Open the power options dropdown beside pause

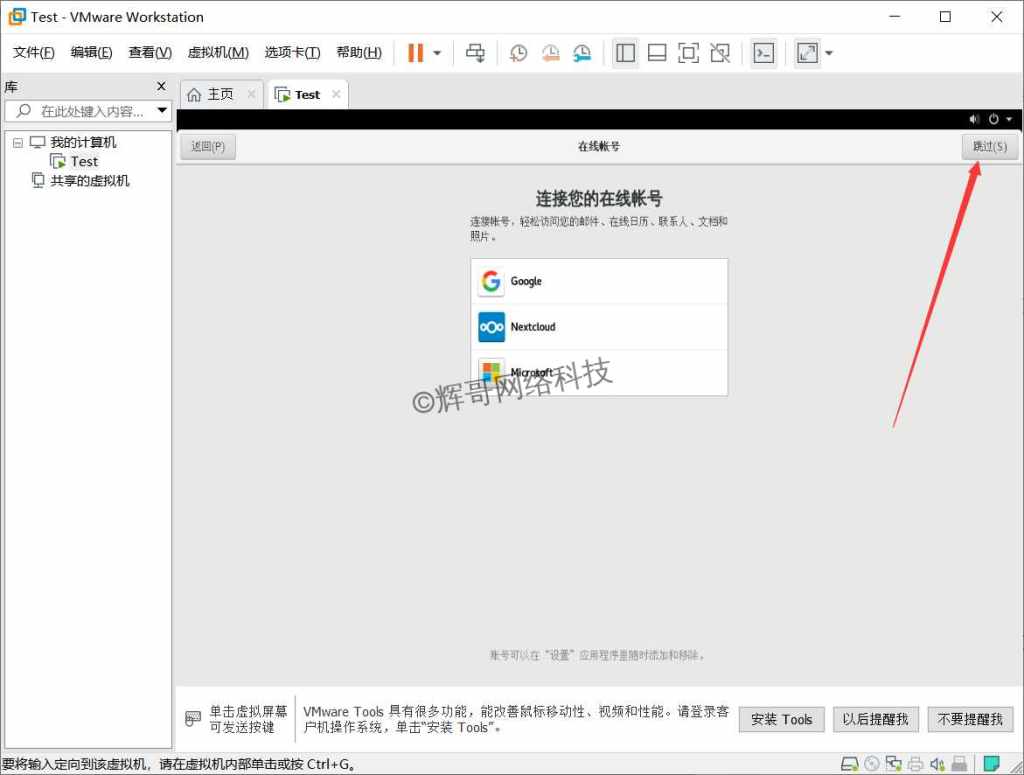coord(437,53)
